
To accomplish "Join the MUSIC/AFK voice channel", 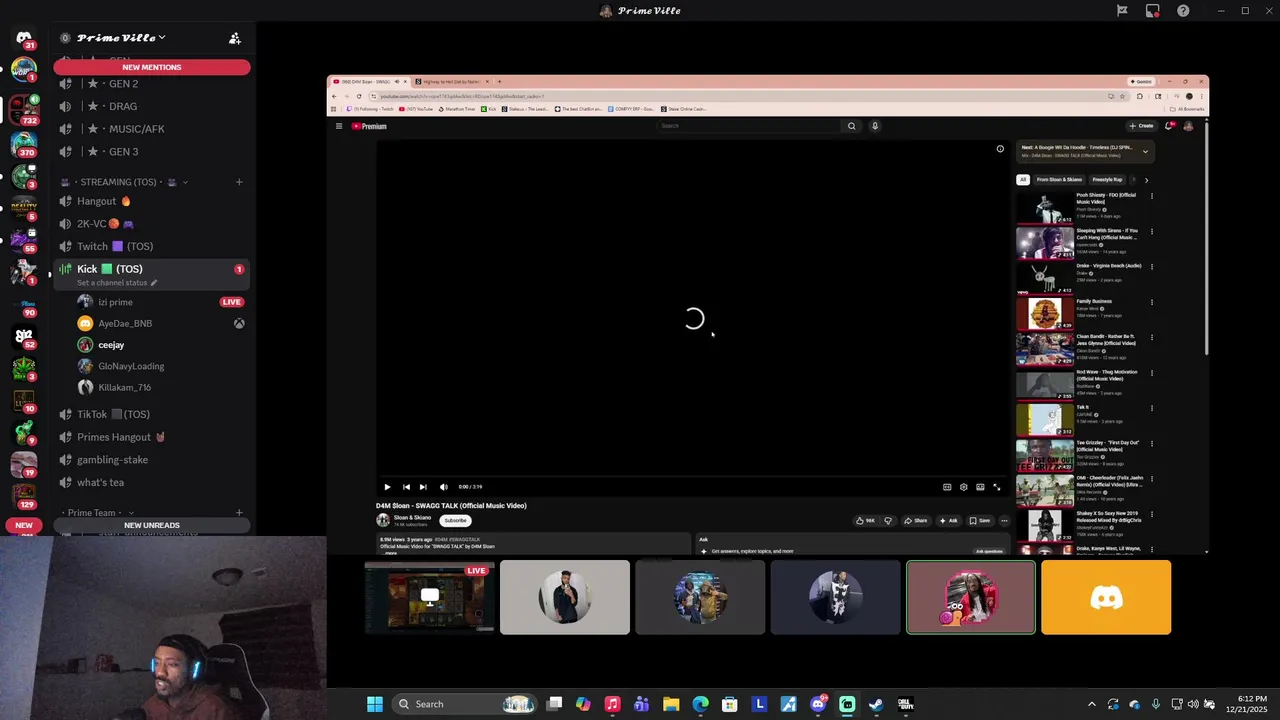I will 152,129.
